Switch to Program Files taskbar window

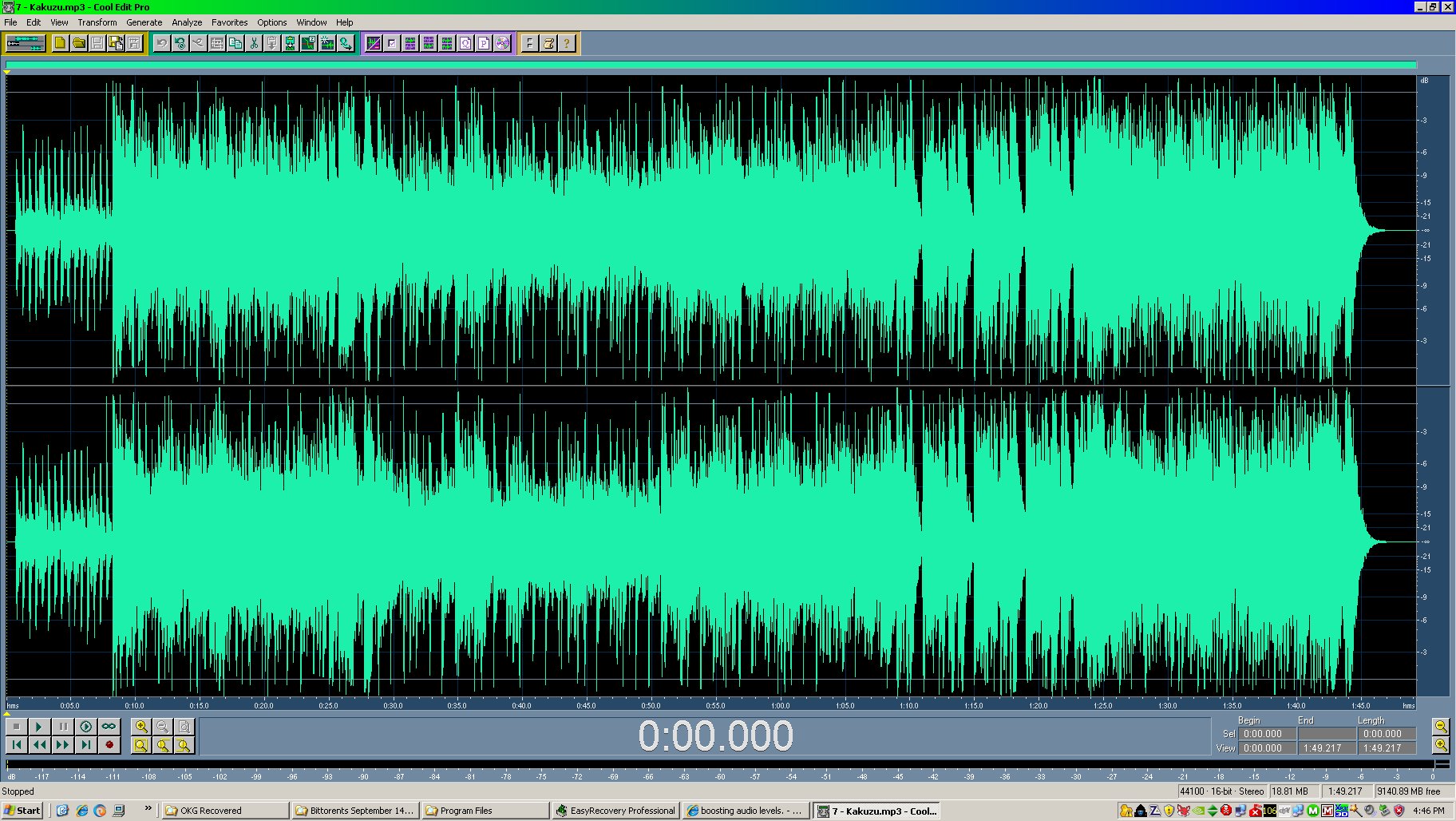click(x=485, y=811)
